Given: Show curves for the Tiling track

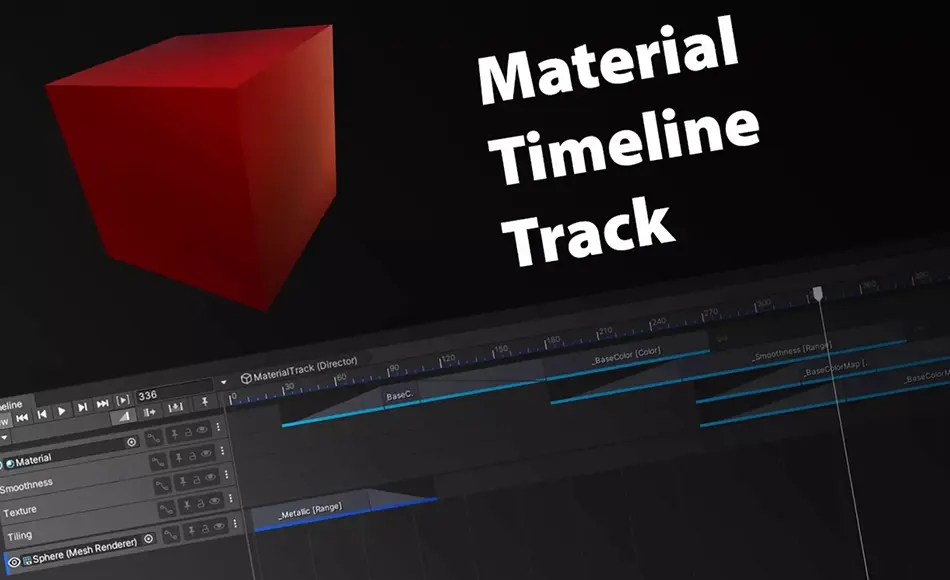Looking at the screenshot, I should point(167,510).
